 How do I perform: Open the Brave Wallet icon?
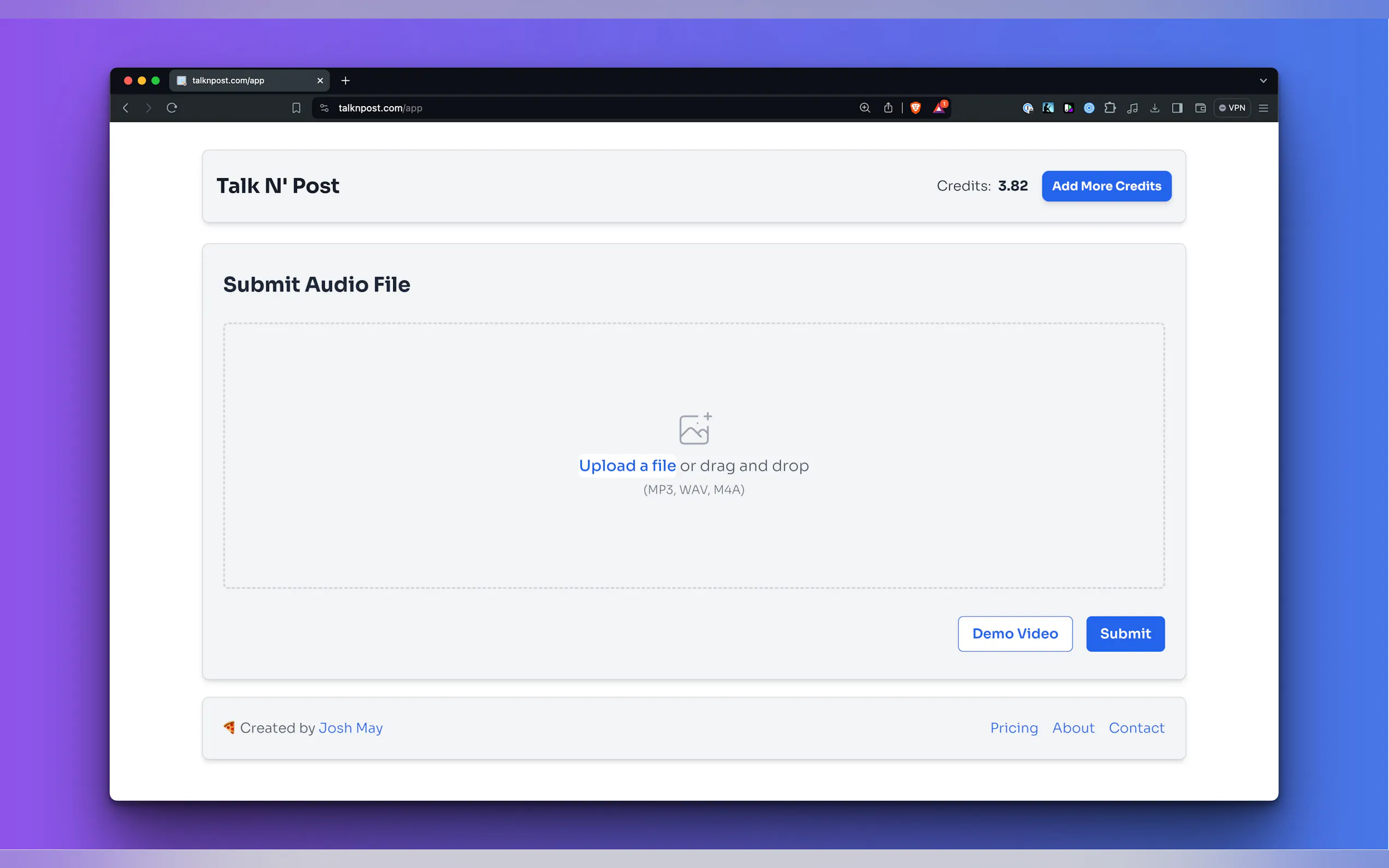(1200, 108)
